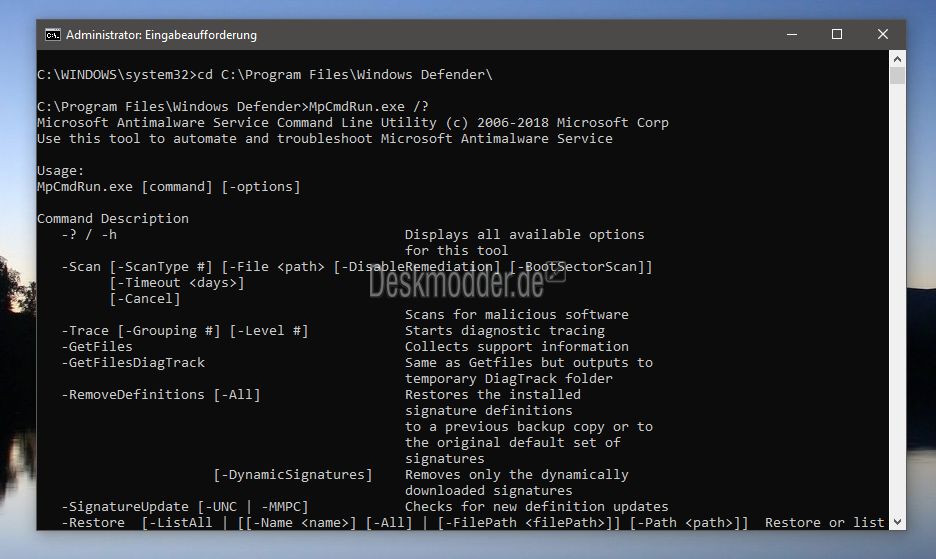Image resolution: width=936 pixels, height=559 pixels.
Task: Click 'Restores the installed' text
Action: [x=492, y=395]
